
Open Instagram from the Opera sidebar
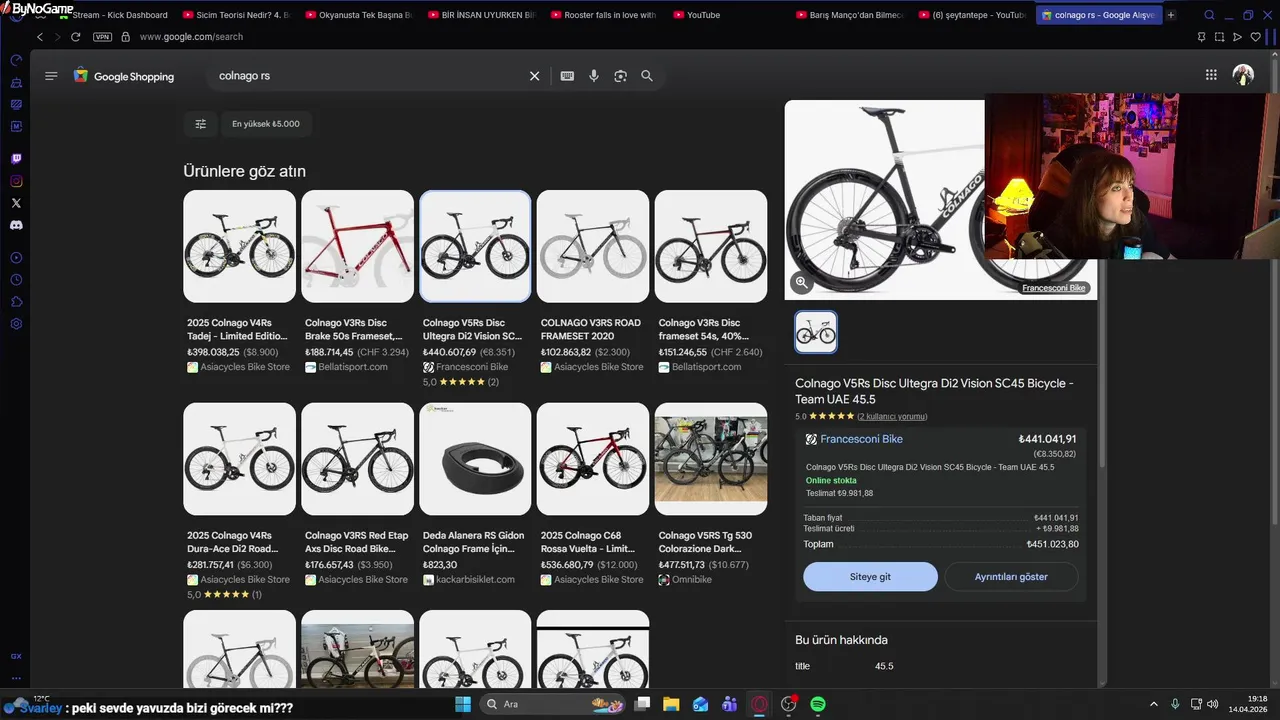tap(16, 181)
